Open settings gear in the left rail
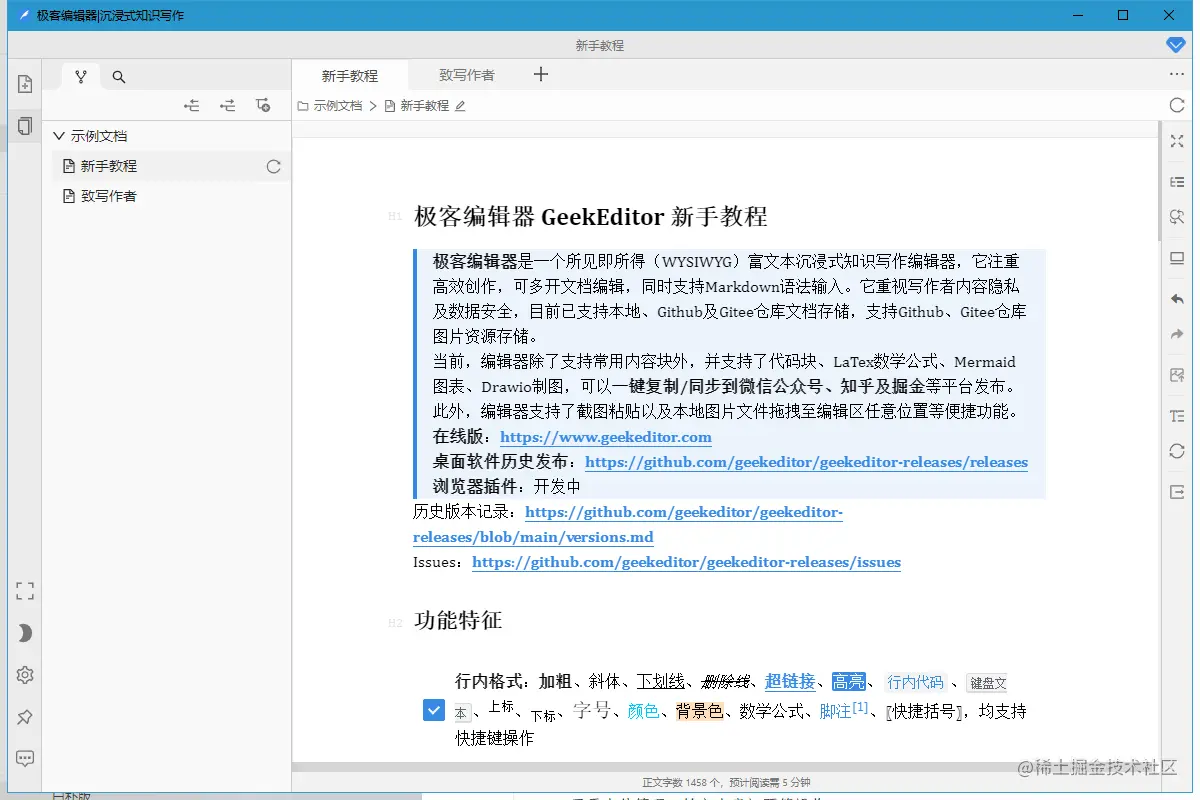1200x800 pixels. (25, 675)
